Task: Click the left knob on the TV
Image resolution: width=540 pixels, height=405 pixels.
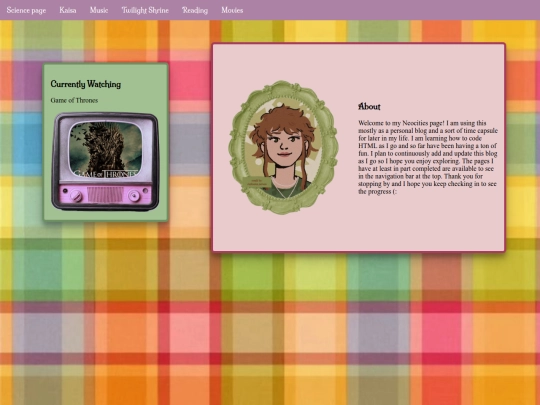Action: click(x=76, y=196)
